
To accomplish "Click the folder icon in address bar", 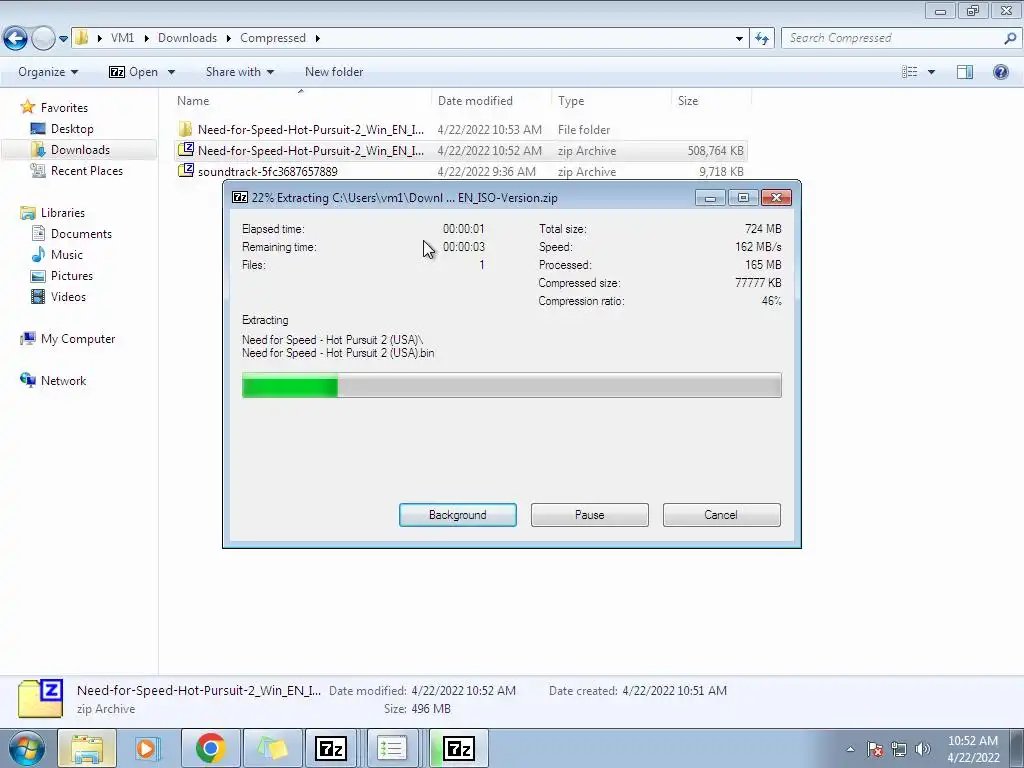I will [x=82, y=37].
